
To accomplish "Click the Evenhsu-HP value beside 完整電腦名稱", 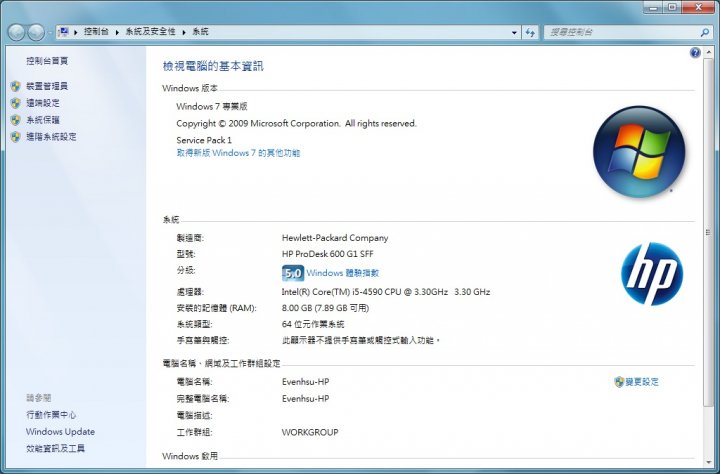I will (305, 399).
